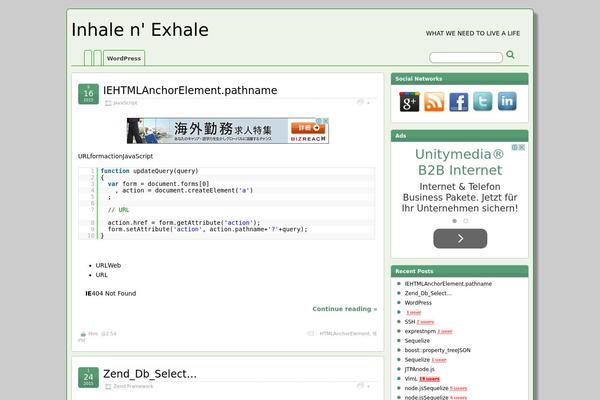
Task: Open recent post VimL in sidebar
Action: (411, 379)
